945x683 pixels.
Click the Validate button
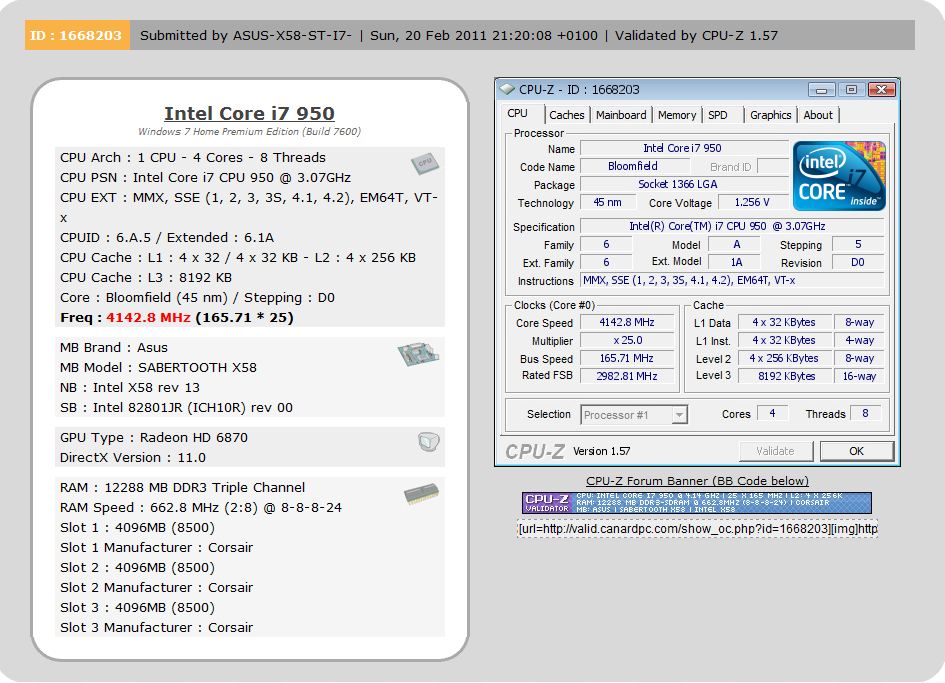coord(776,451)
